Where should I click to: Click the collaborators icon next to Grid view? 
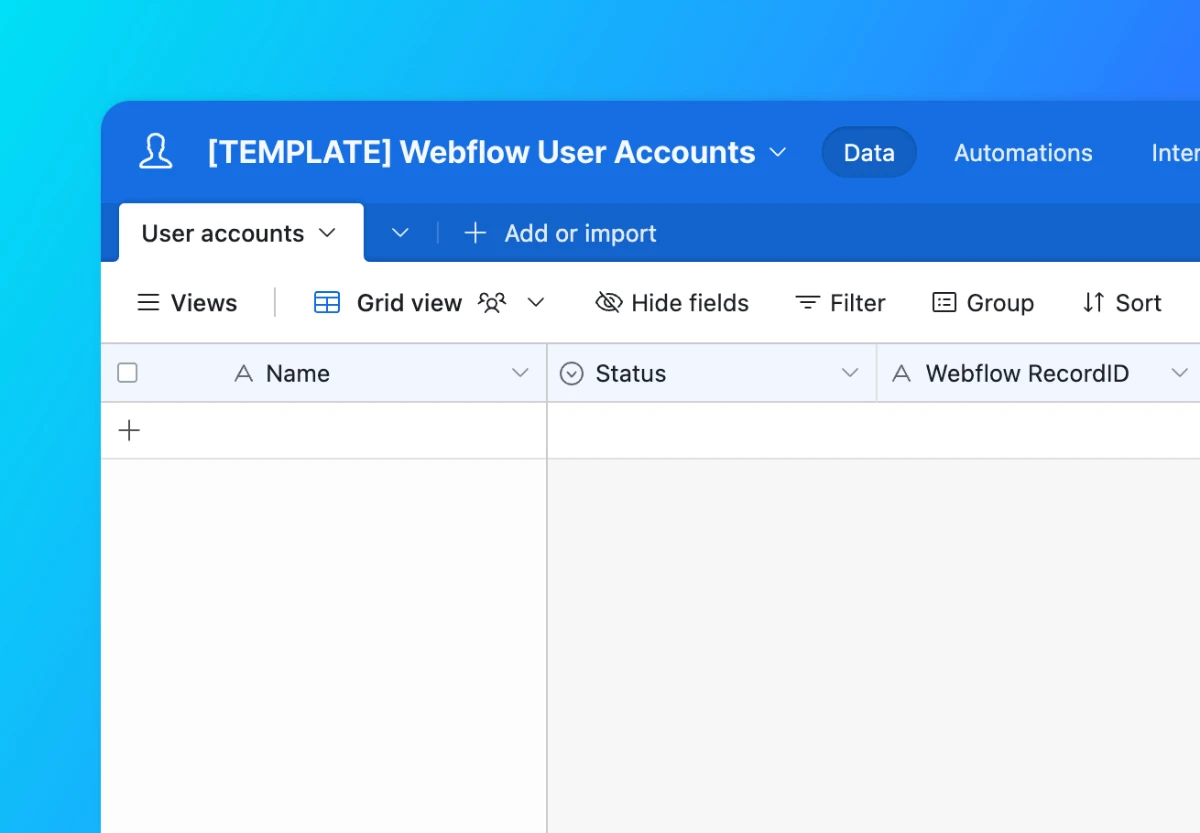pyautogui.click(x=491, y=302)
